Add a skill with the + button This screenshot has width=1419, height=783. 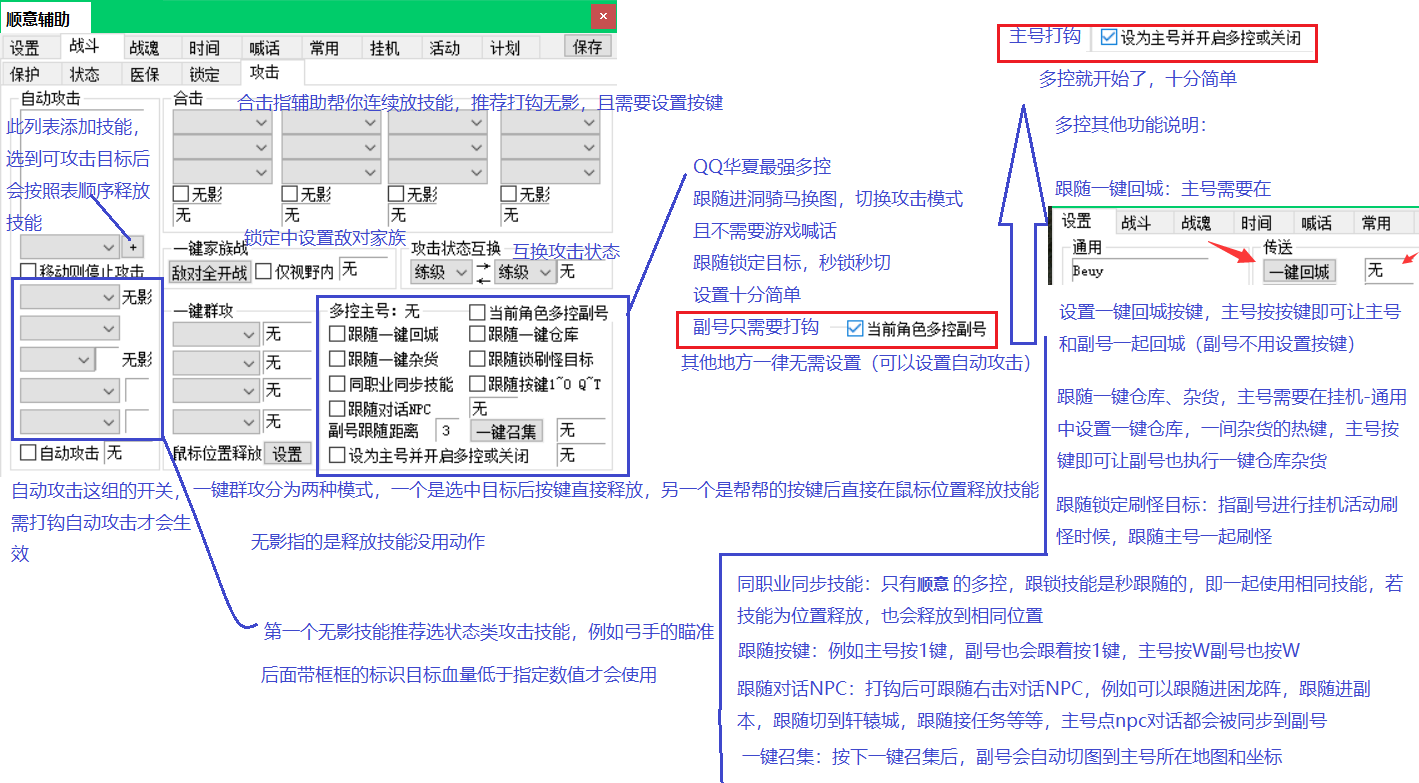[133, 246]
